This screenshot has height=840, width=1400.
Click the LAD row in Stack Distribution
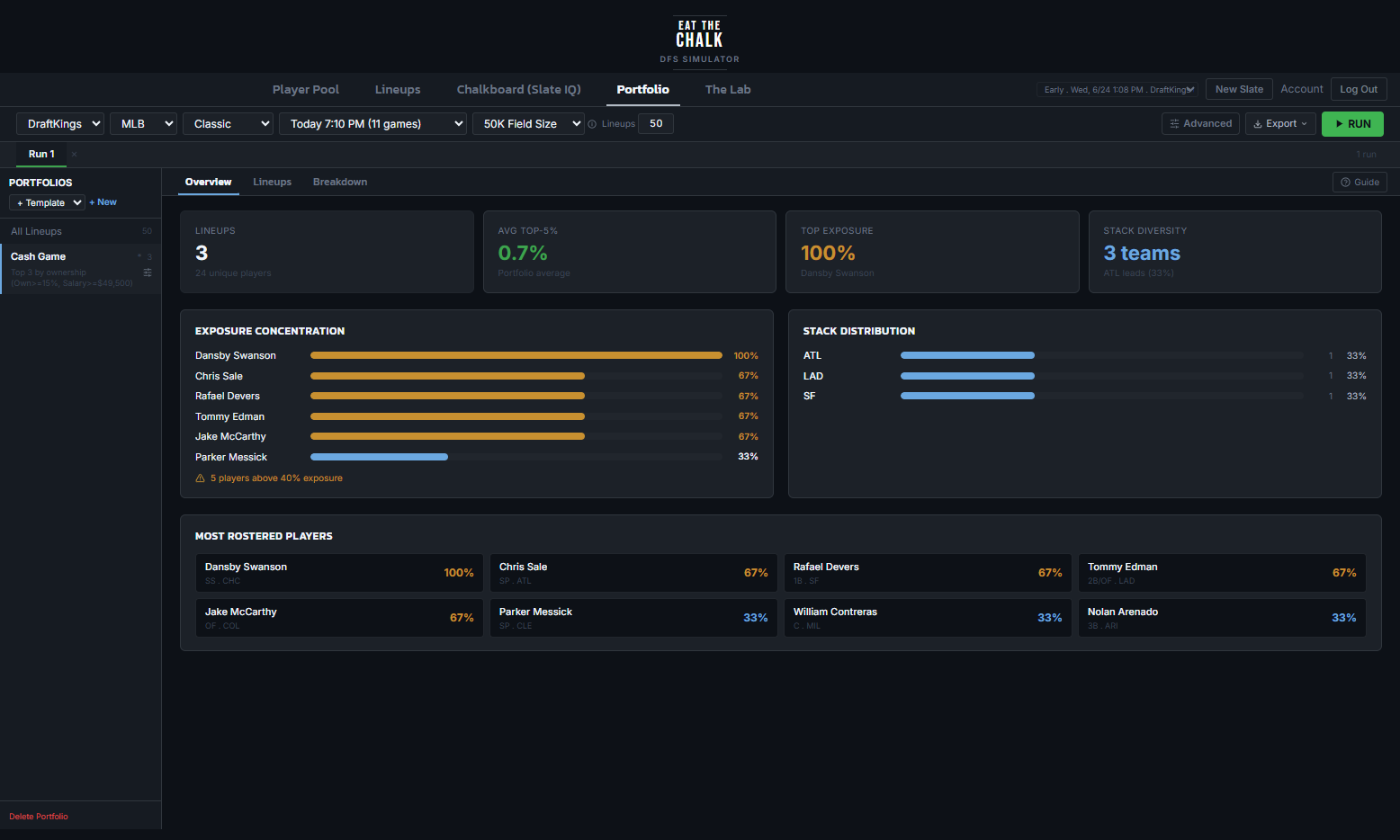(1084, 376)
